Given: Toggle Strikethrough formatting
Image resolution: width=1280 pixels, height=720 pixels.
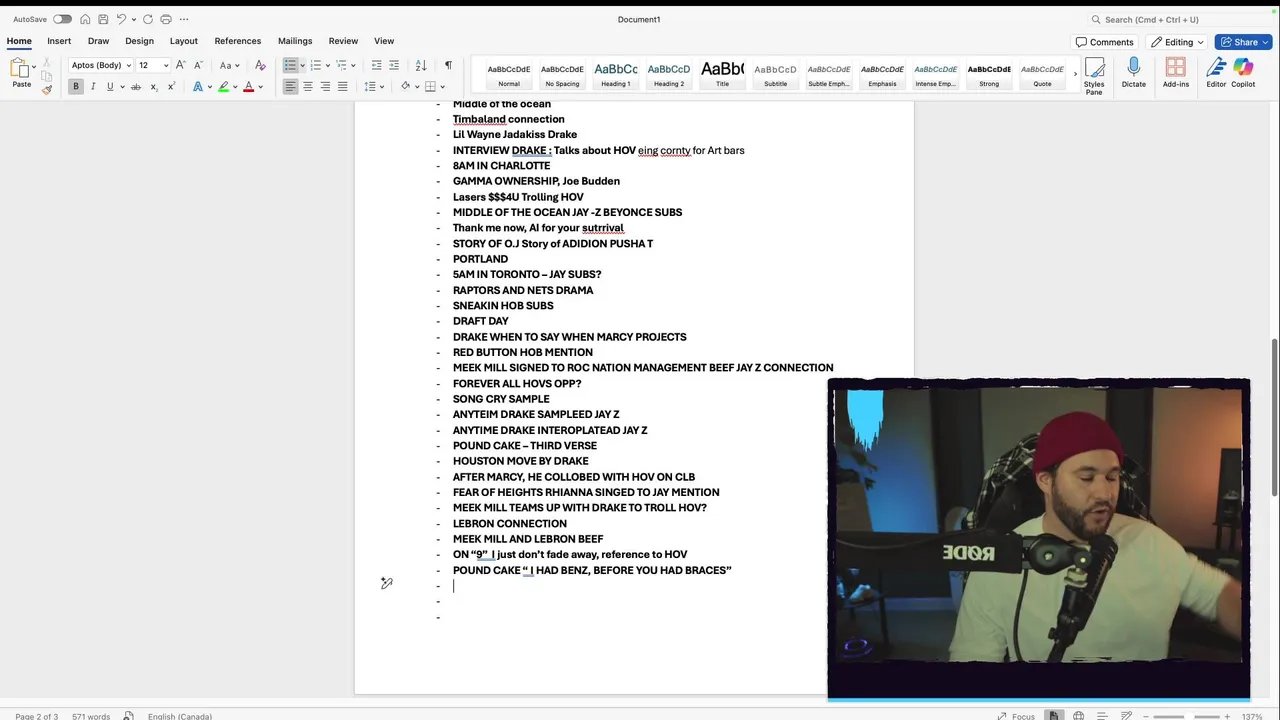Looking at the screenshot, I should pyautogui.click(x=136, y=87).
